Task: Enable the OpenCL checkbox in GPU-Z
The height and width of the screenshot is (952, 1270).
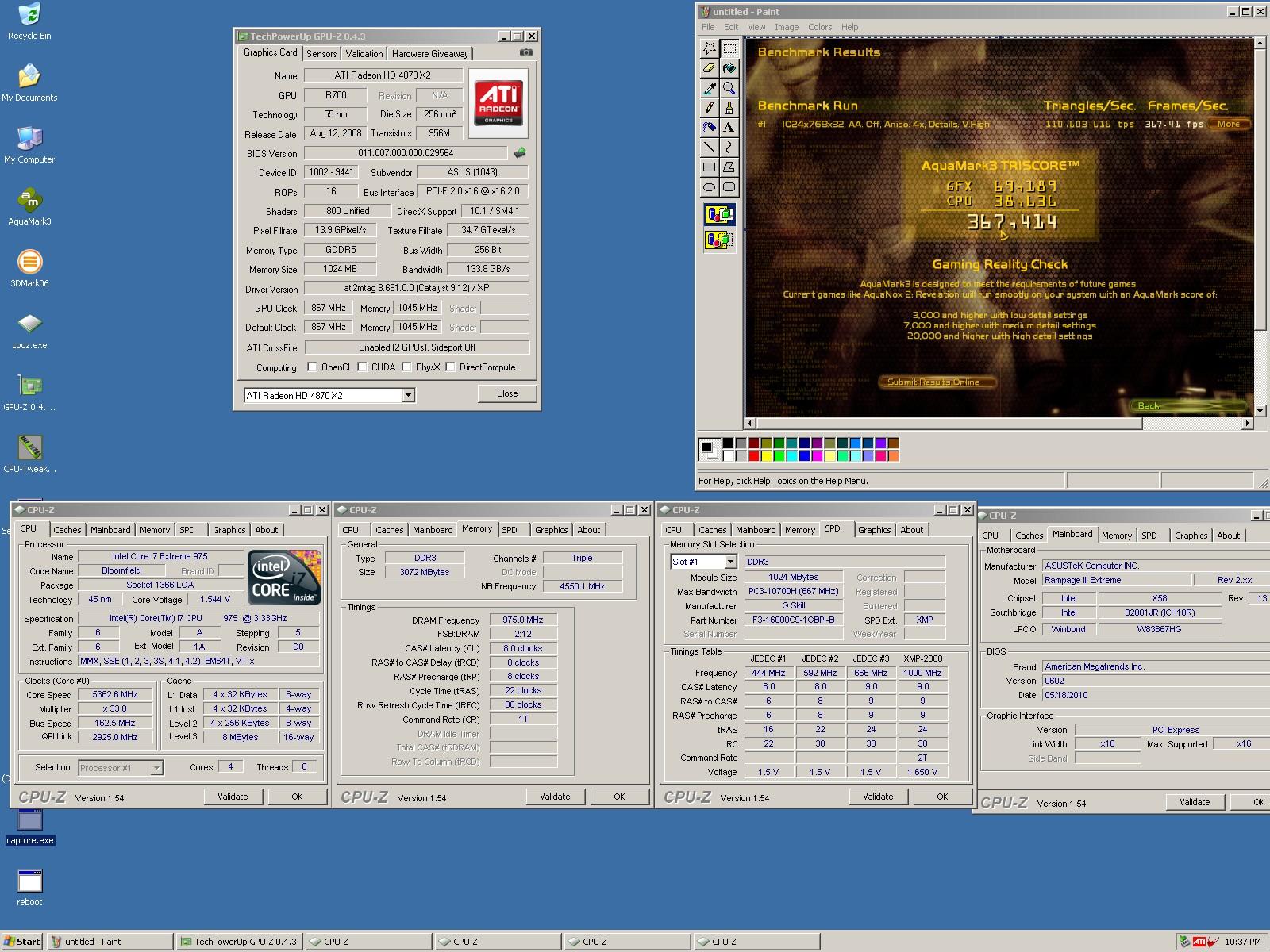Action: 312,367
